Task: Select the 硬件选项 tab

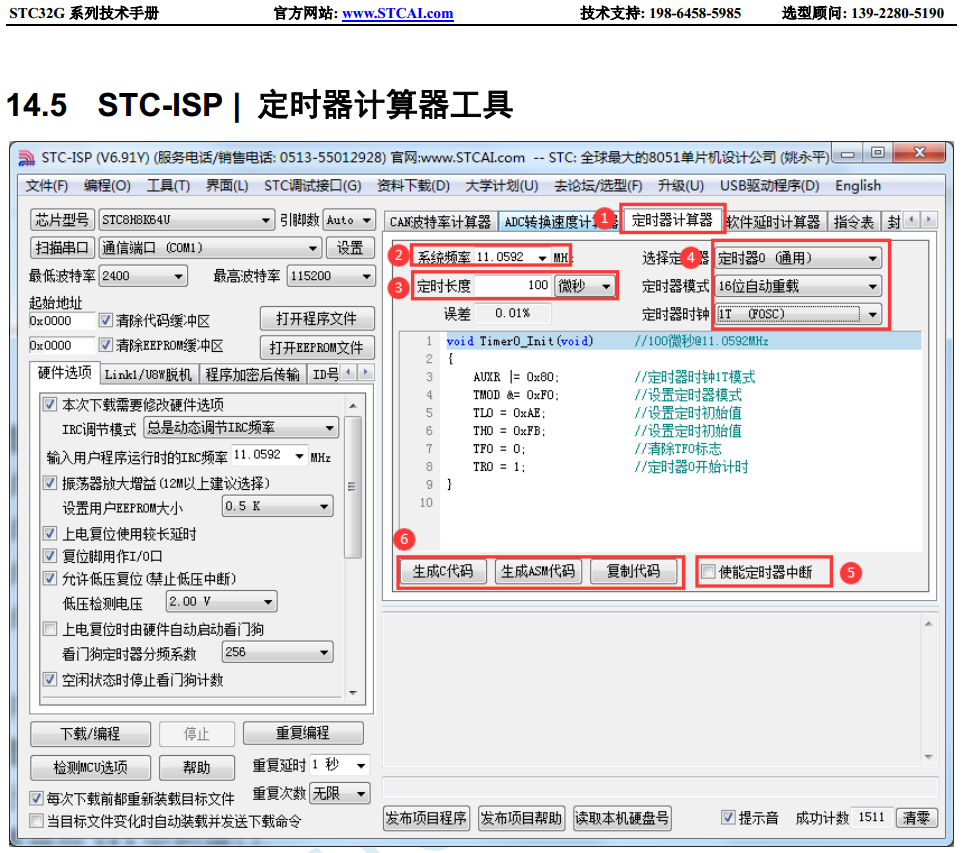Action: [x=64, y=372]
